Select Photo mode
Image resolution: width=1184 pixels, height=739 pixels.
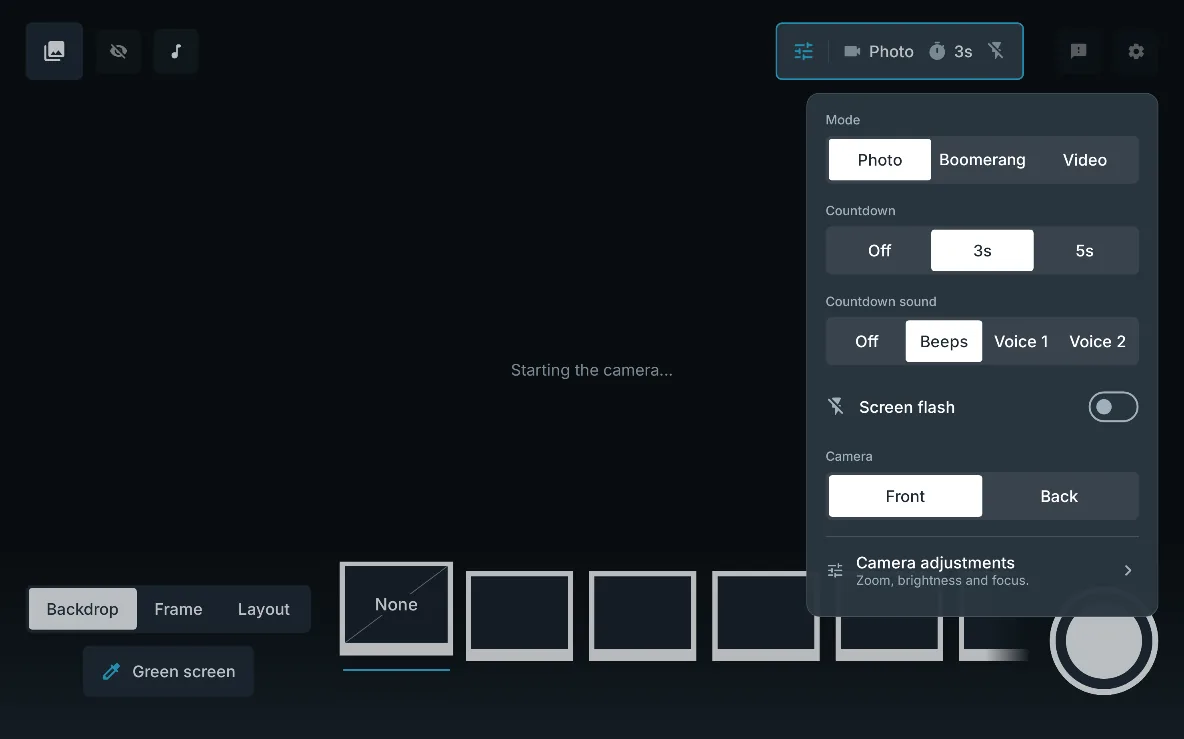(880, 160)
